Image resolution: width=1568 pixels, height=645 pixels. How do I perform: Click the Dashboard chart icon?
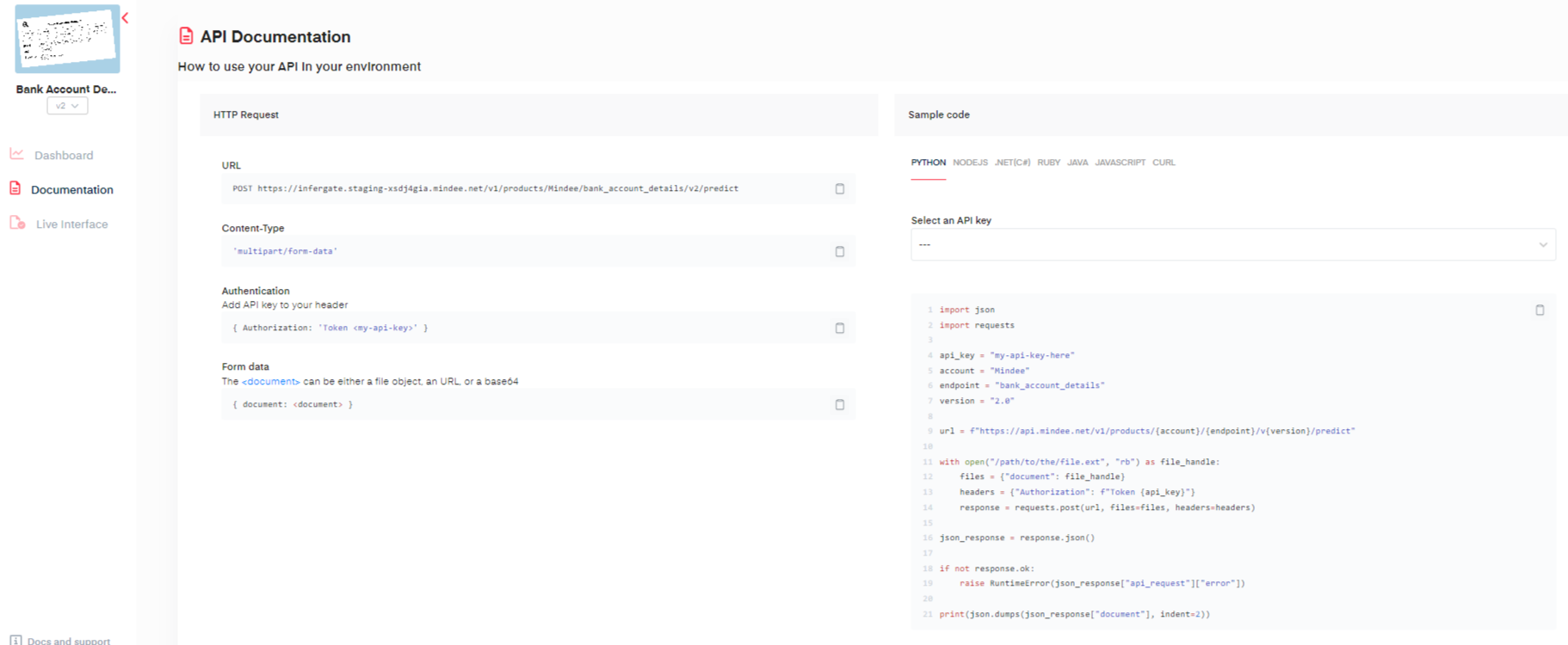coord(16,154)
